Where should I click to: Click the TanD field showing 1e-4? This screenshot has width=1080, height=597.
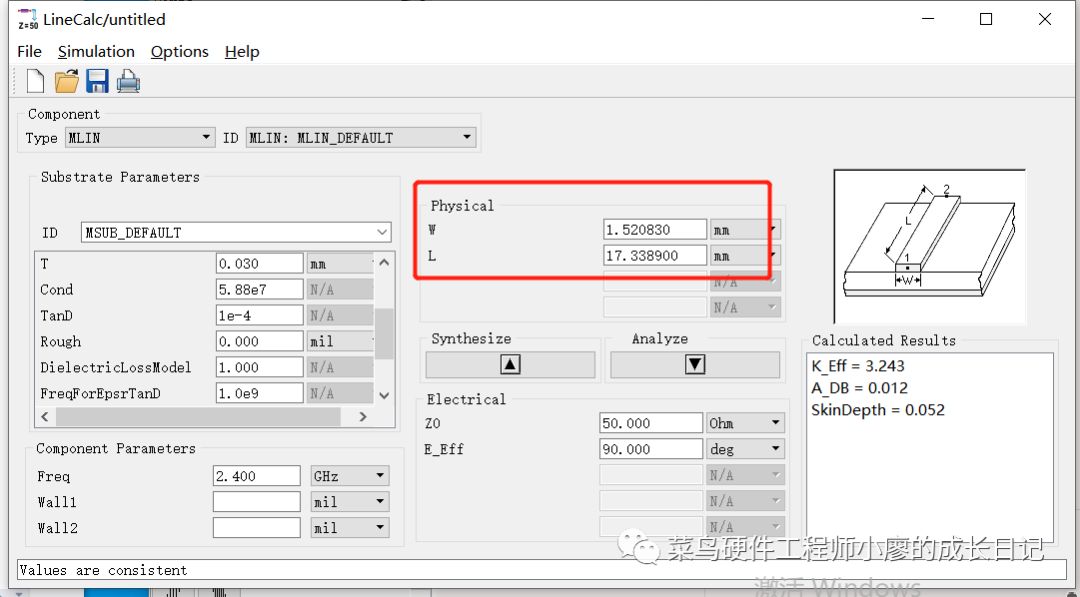pos(260,315)
